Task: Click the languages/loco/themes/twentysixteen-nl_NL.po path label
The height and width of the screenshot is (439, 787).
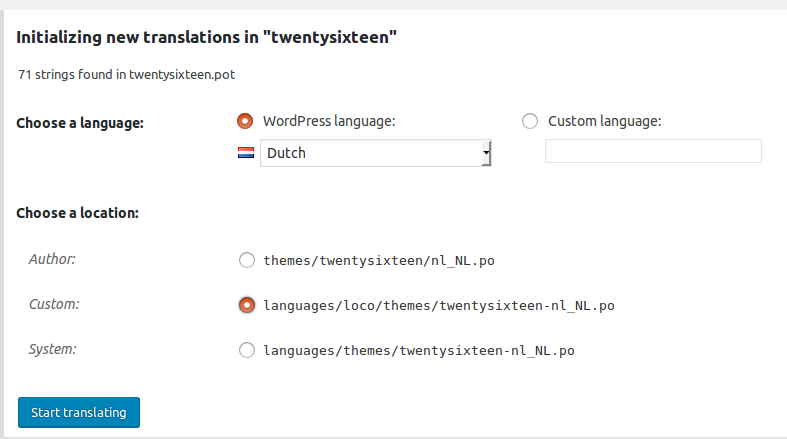Action: (x=438, y=305)
